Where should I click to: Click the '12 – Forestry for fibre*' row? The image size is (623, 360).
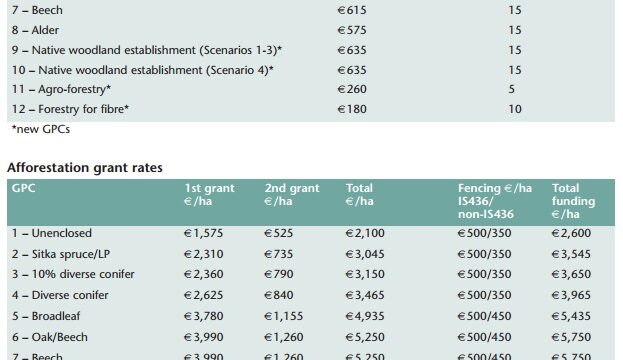[x=311, y=109]
